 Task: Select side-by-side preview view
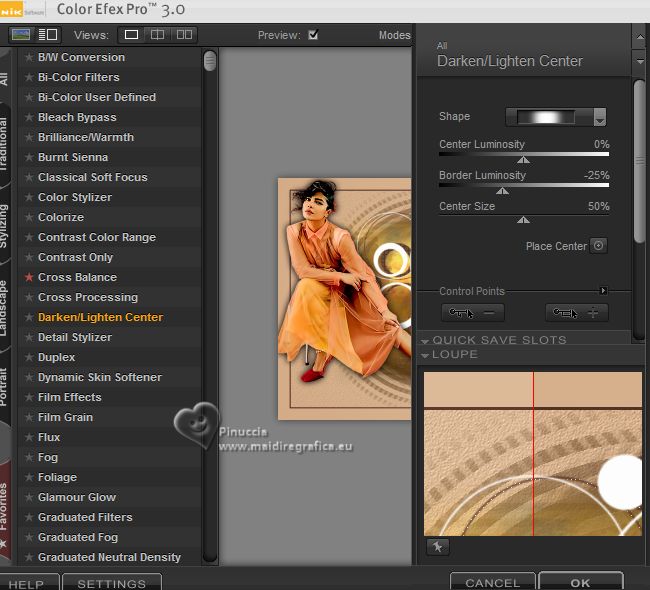[x=184, y=35]
